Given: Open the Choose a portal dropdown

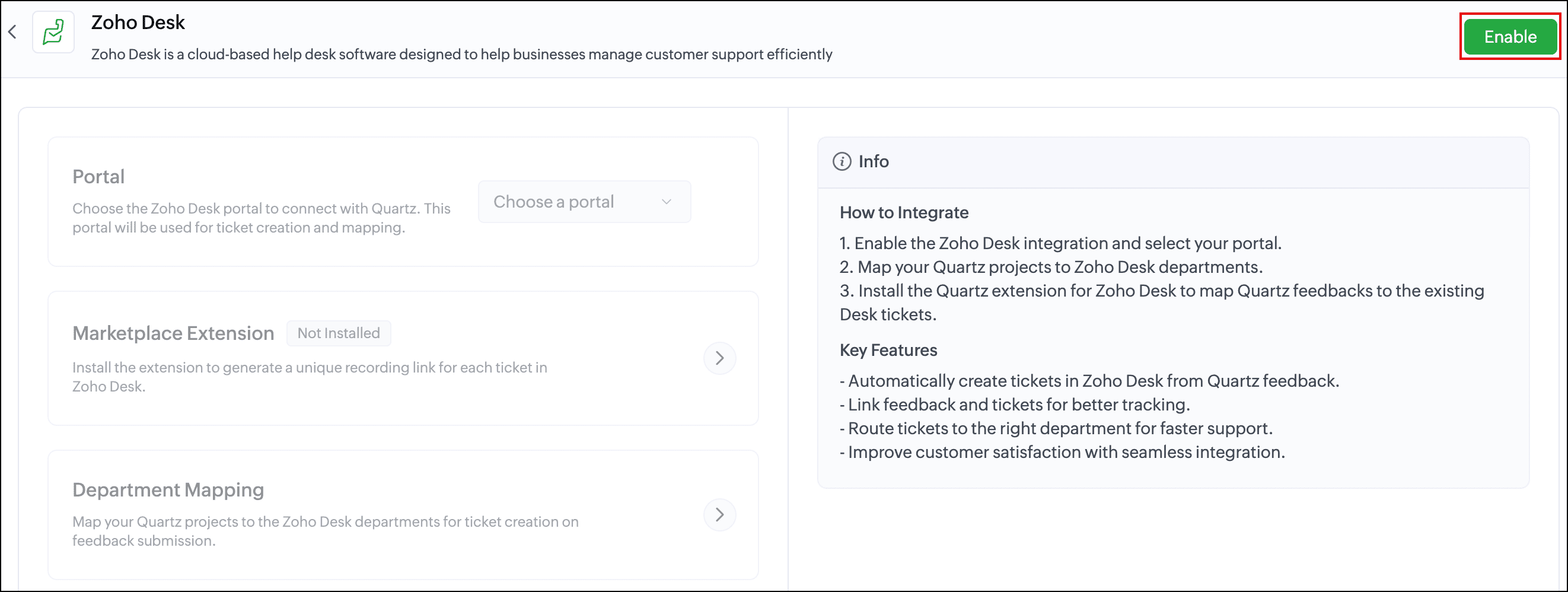Looking at the screenshot, I should coord(584,202).
